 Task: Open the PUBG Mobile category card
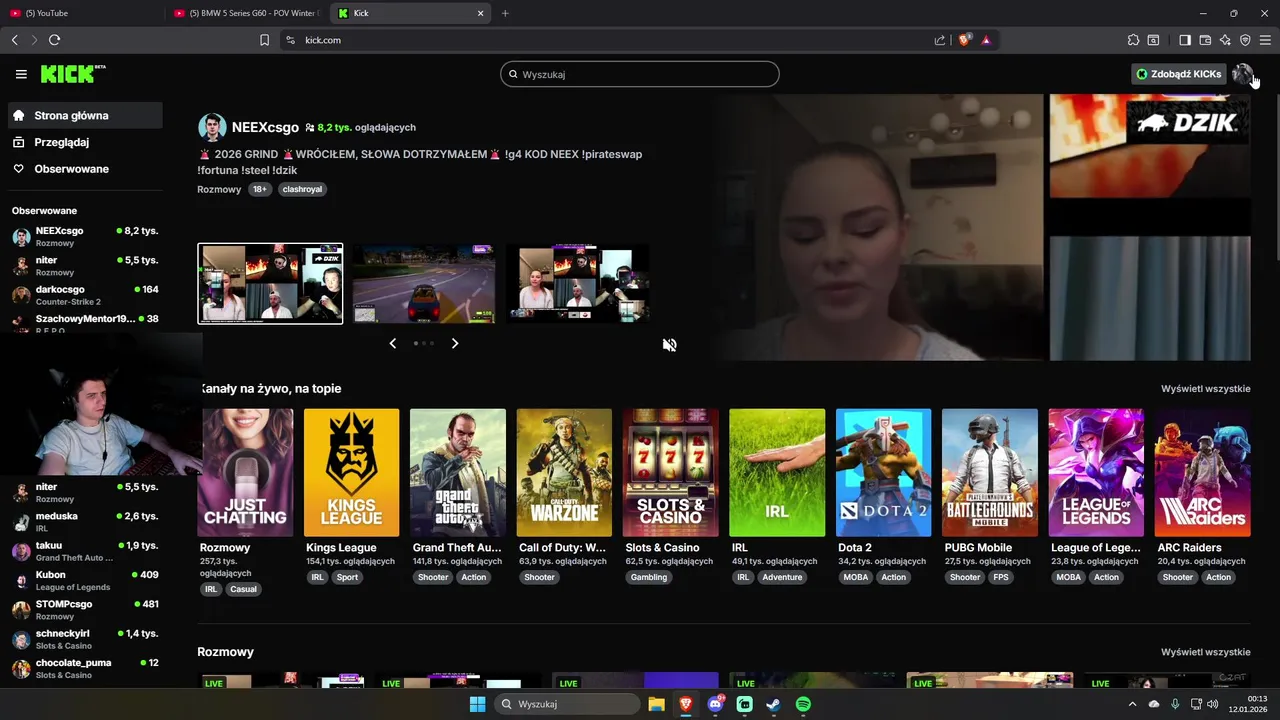click(x=990, y=473)
